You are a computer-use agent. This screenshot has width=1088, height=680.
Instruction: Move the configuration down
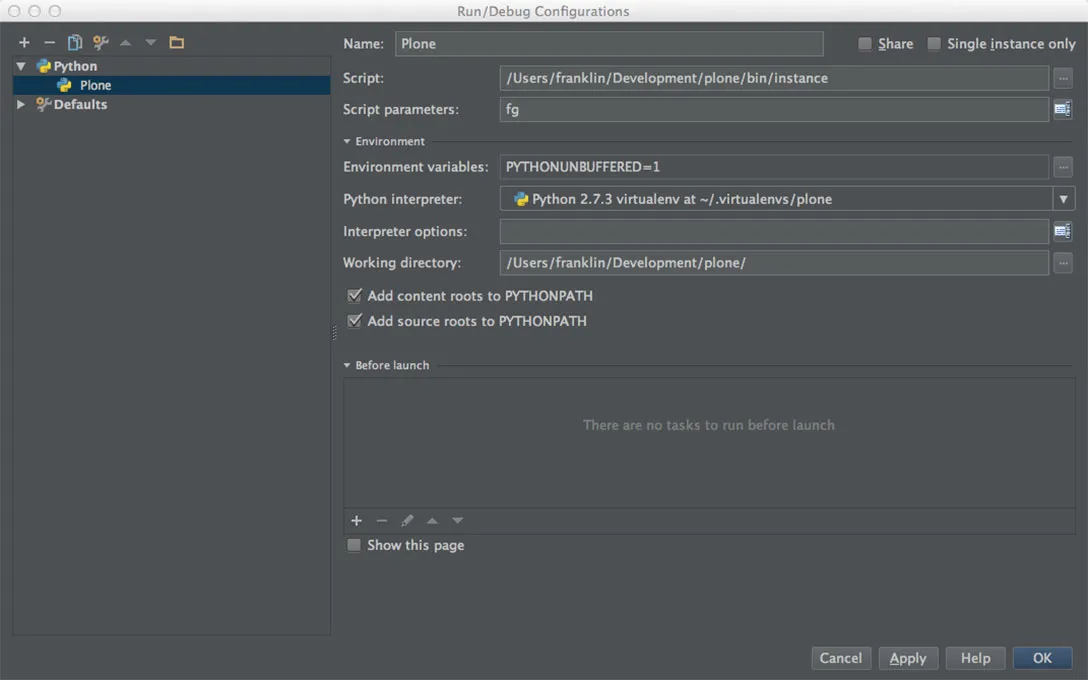coord(150,42)
